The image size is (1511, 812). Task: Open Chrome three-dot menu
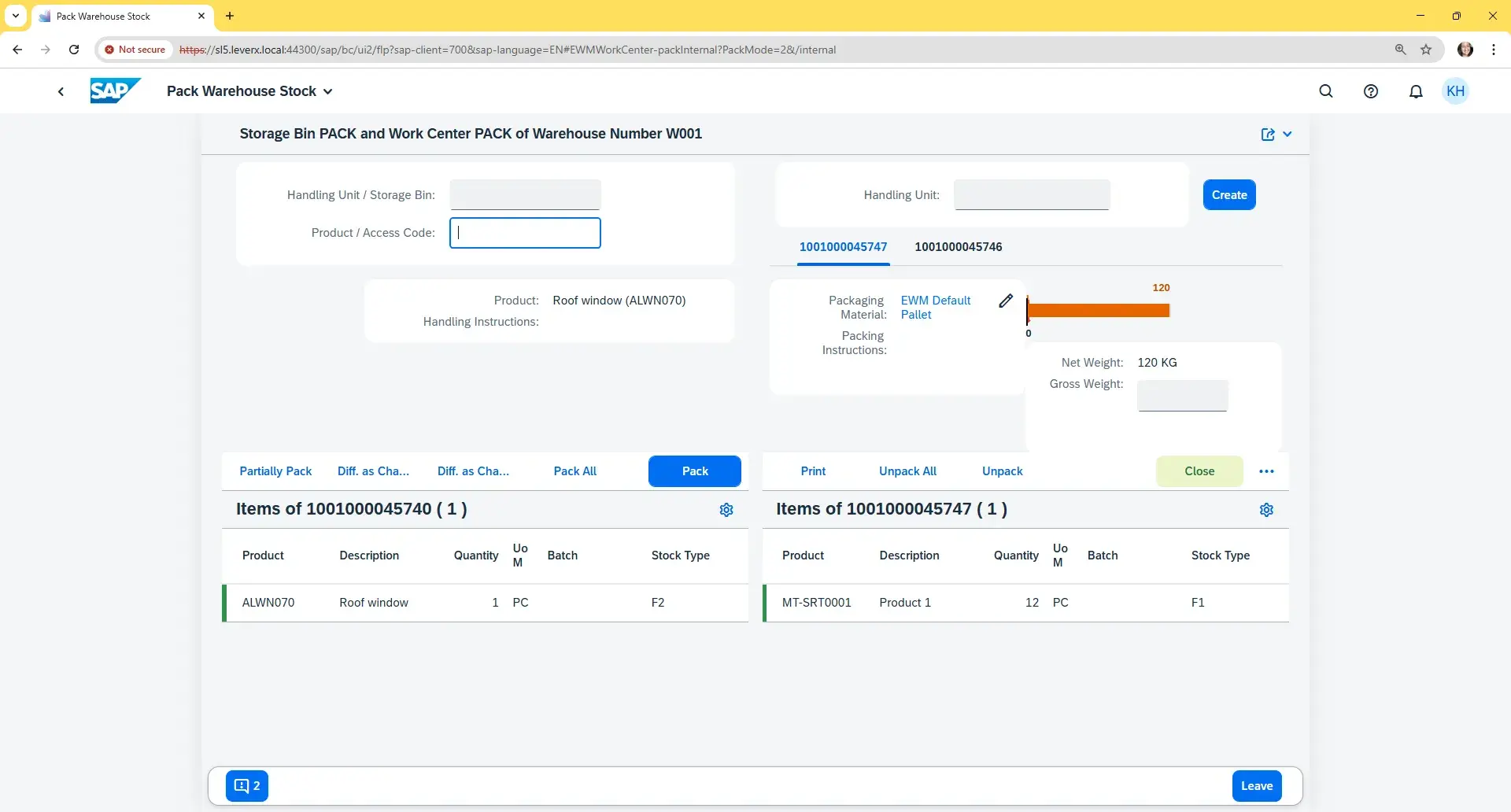click(x=1494, y=50)
